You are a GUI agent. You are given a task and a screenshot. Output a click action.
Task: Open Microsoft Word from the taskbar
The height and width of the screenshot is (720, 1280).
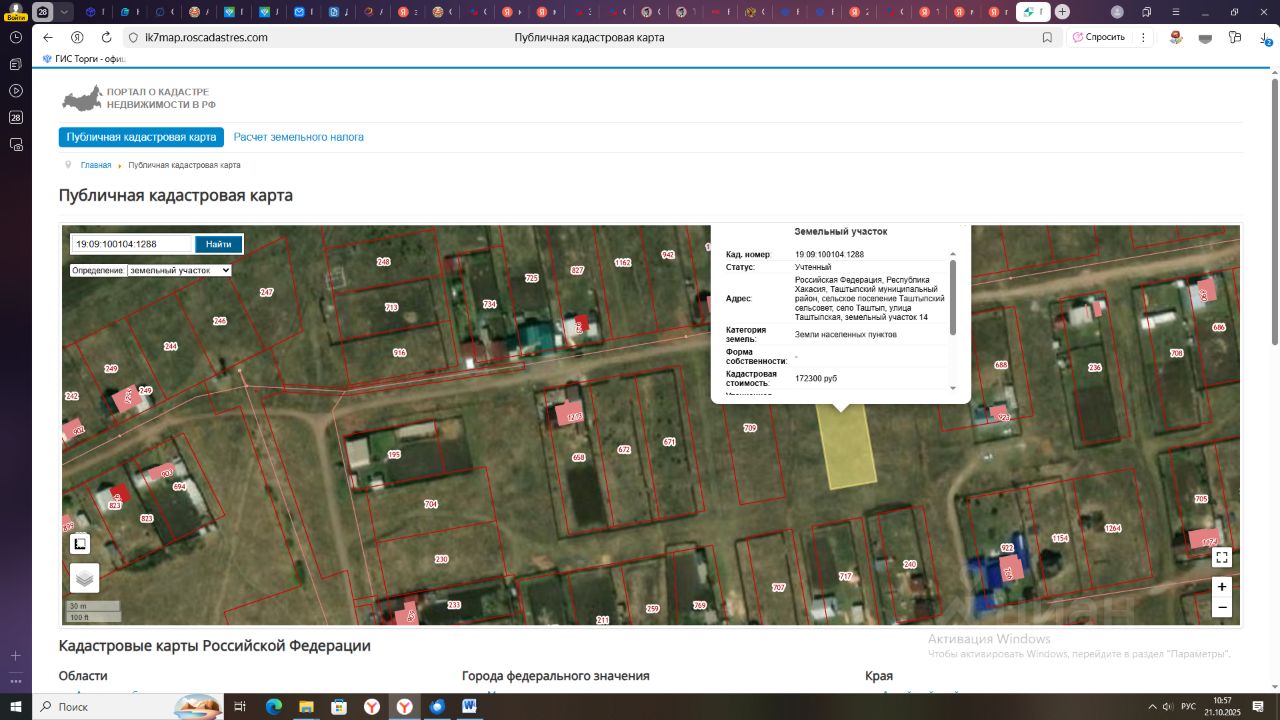(x=469, y=706)
